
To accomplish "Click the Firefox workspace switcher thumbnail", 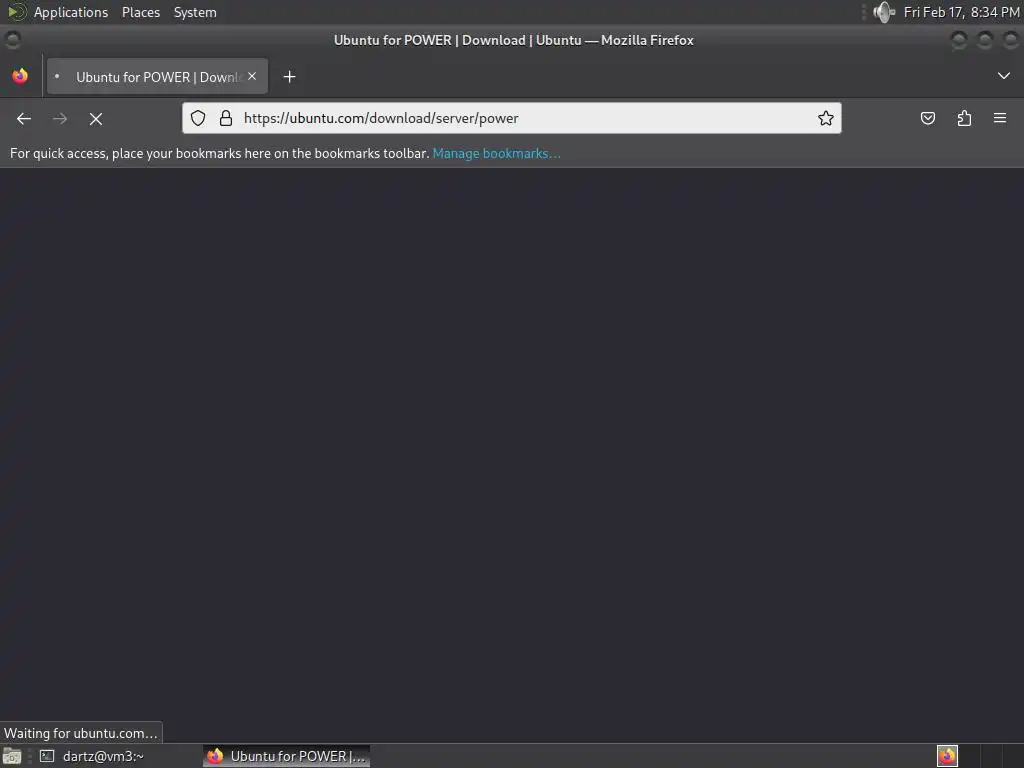I will point(947,756).
